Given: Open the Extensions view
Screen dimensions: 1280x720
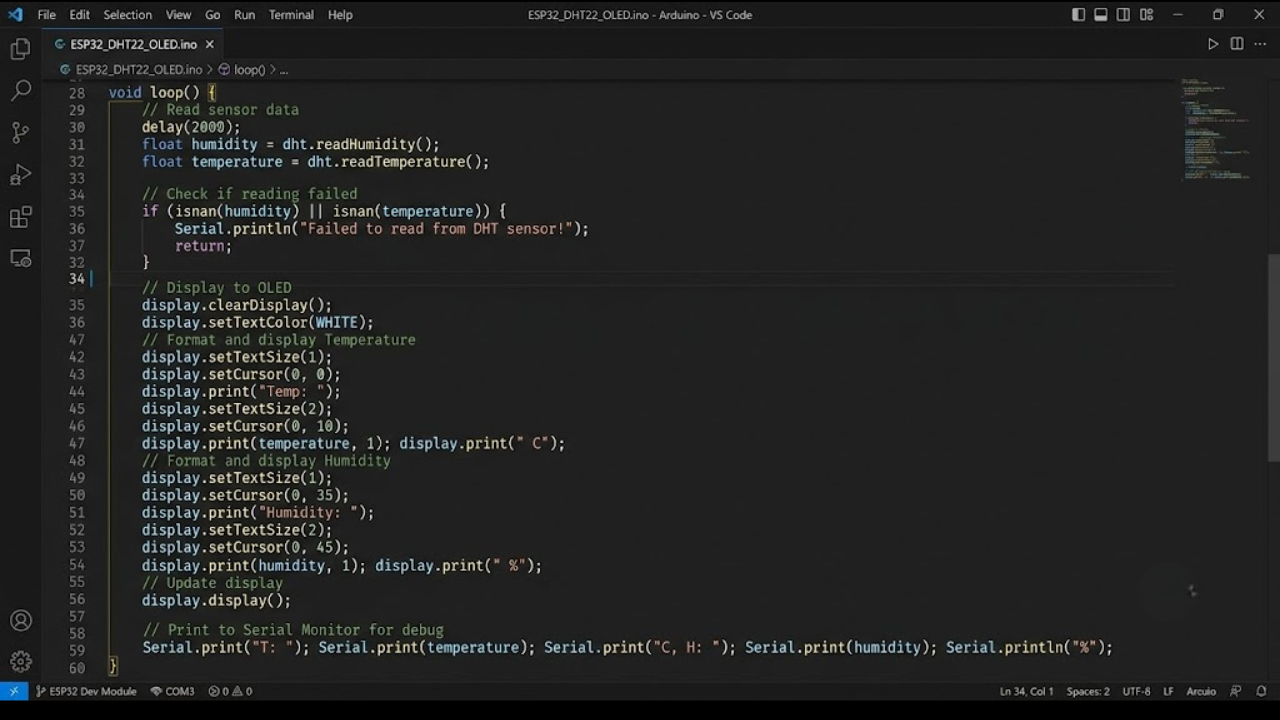Looking at the screenshot, I should 20,217.
